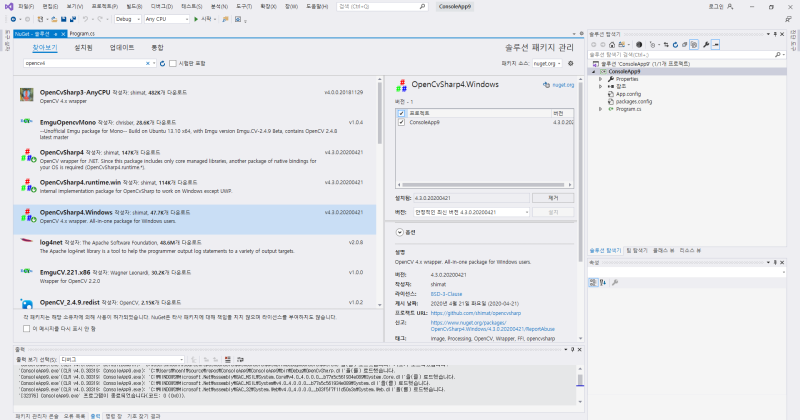
Task: Click the green Start debugging play icon
Action: (196, 19)
